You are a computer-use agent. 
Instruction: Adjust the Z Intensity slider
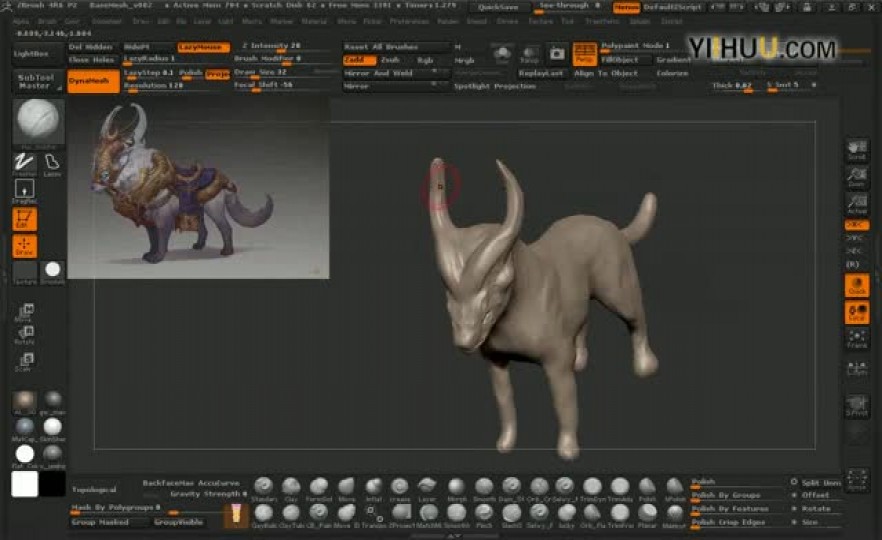pos(285,47)
